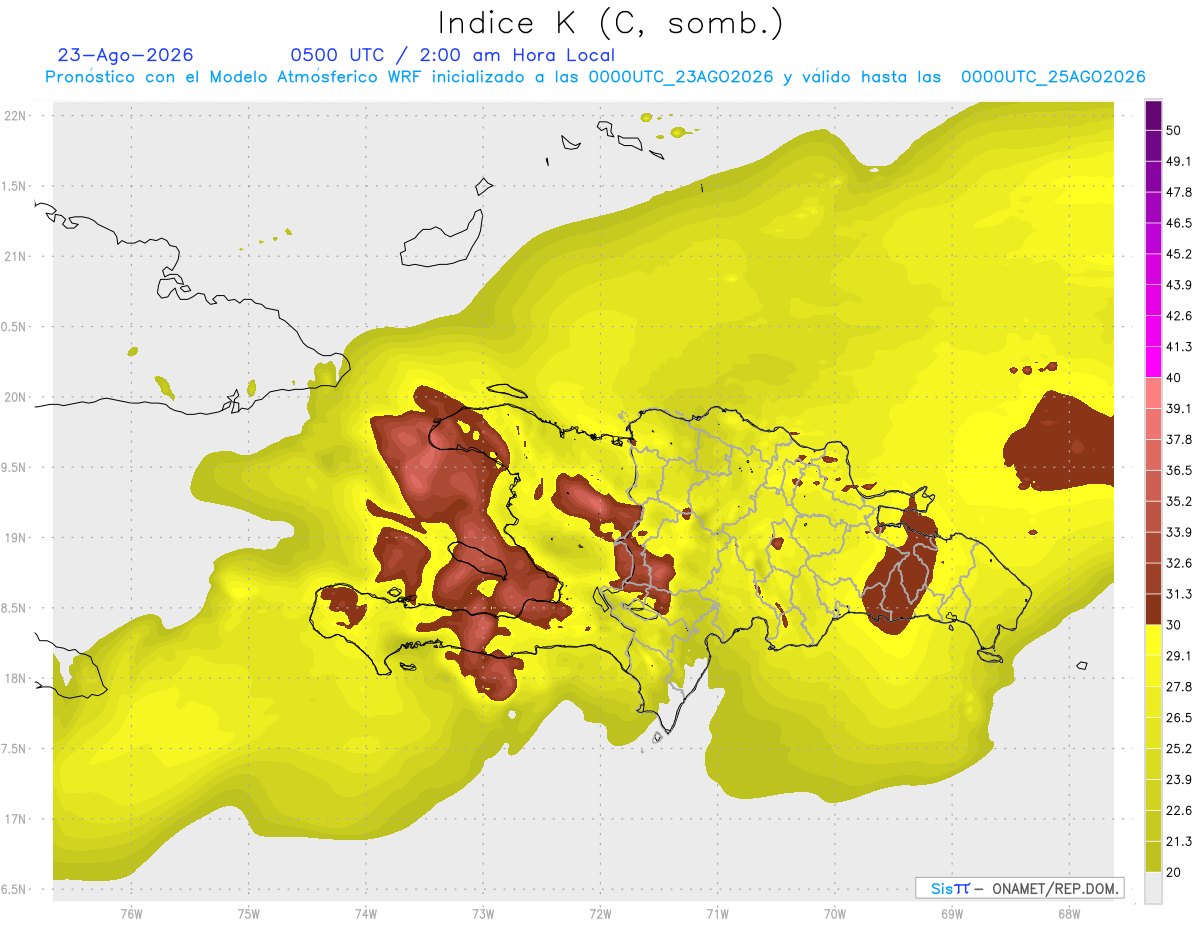Click the '74W' longitude label
Viewport: 1200px width, 927px height.
(366, 914)
